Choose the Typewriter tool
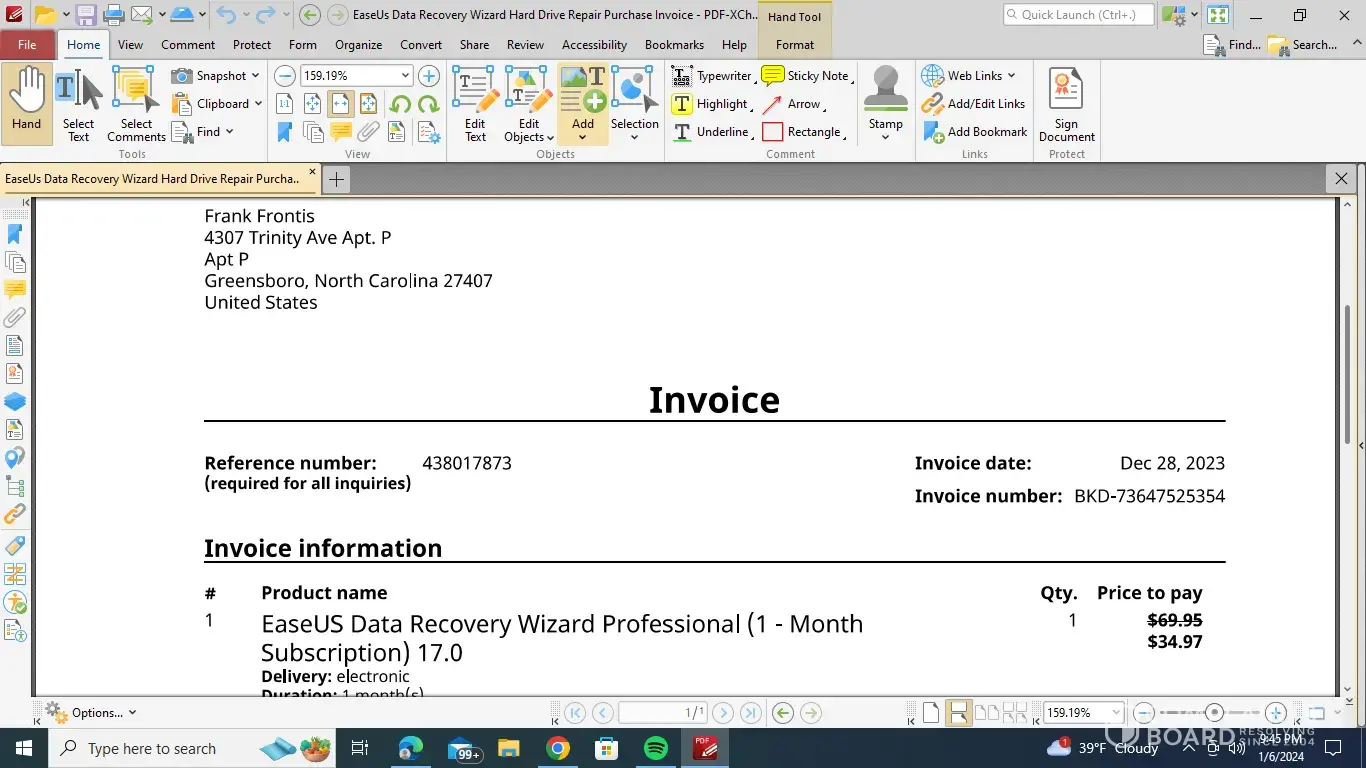 pos(713,76)
